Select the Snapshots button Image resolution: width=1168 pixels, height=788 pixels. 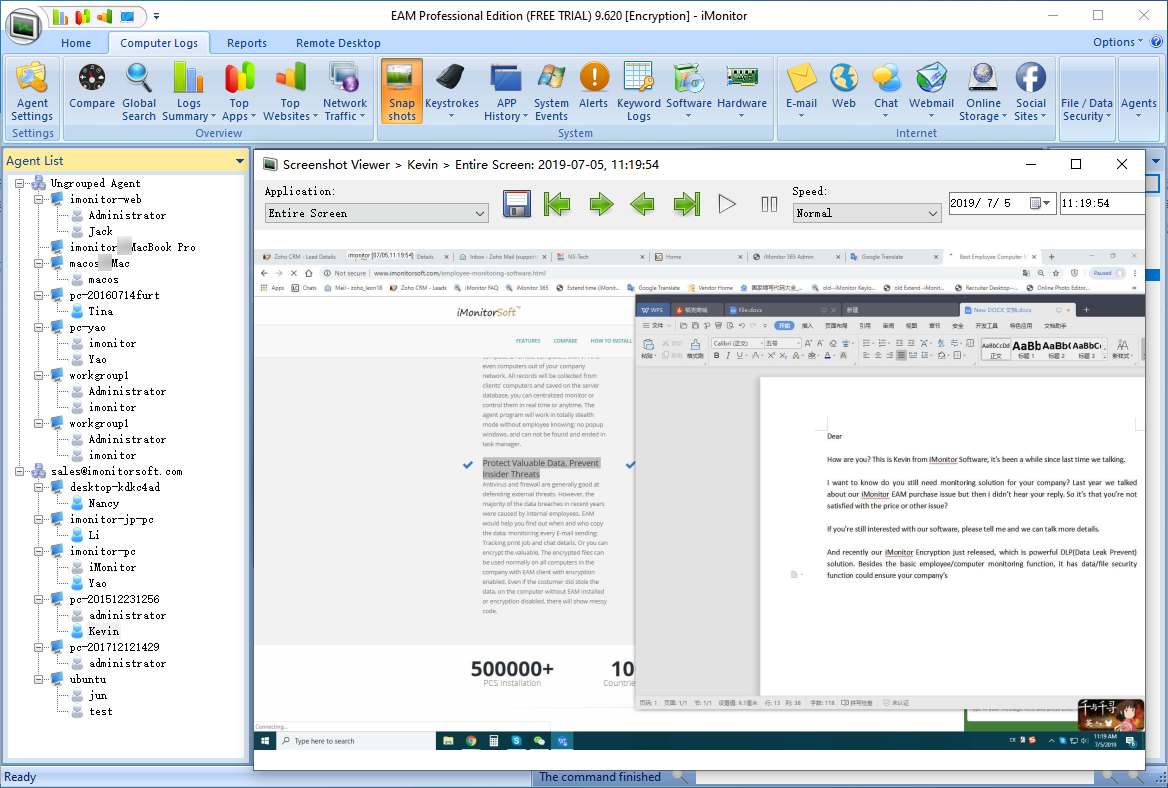(x=402, y=92)
